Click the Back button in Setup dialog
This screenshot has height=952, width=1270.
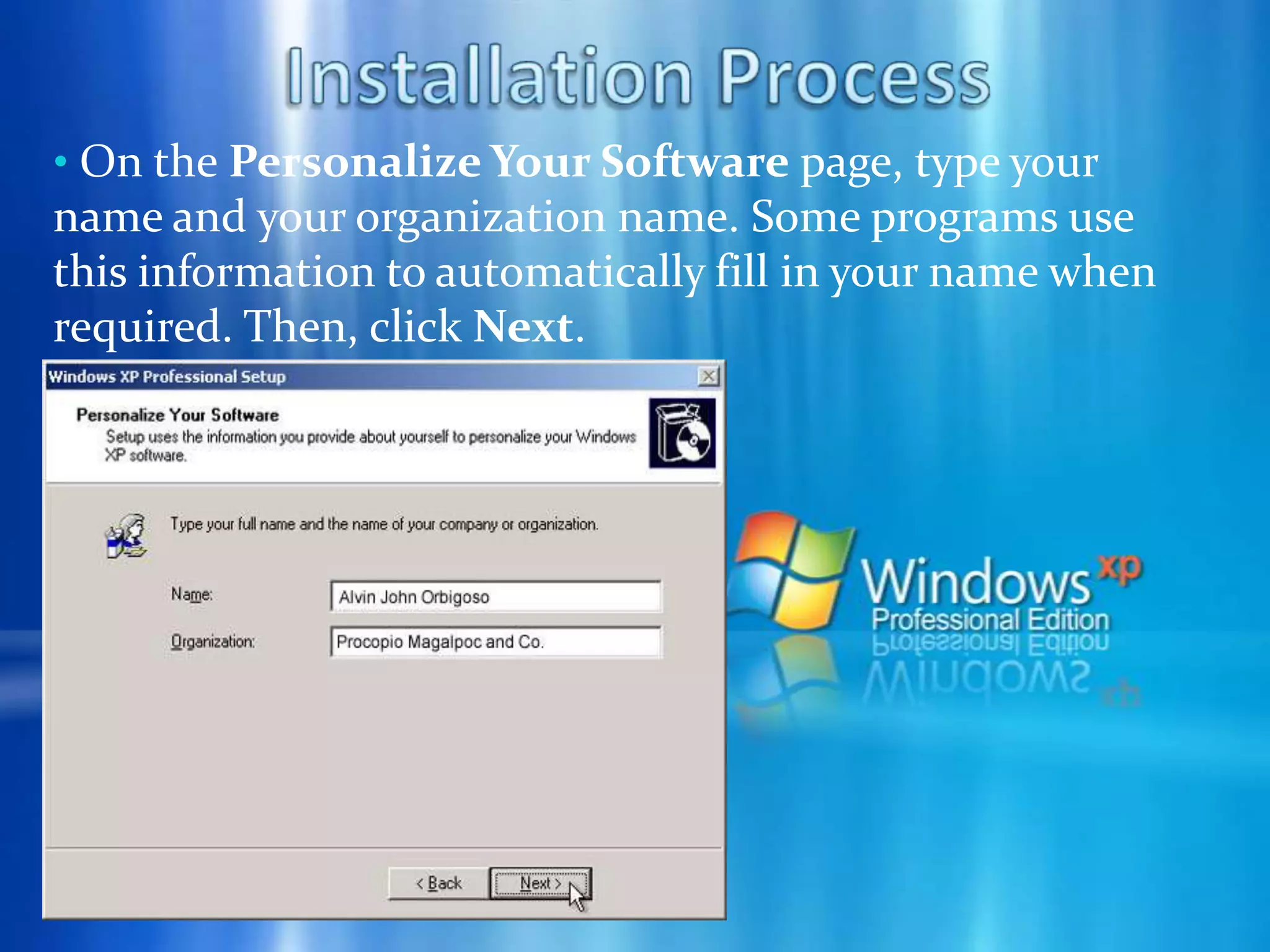439,883
